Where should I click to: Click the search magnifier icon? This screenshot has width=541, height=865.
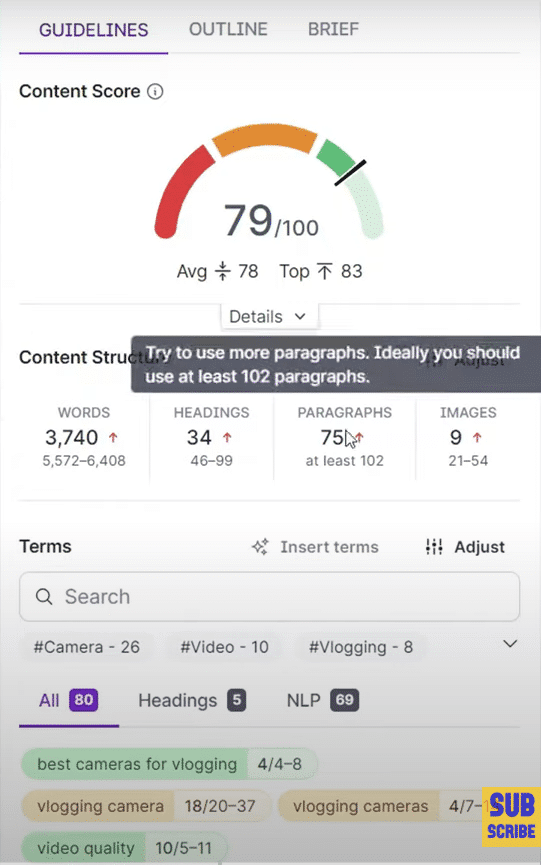[44, 596]
